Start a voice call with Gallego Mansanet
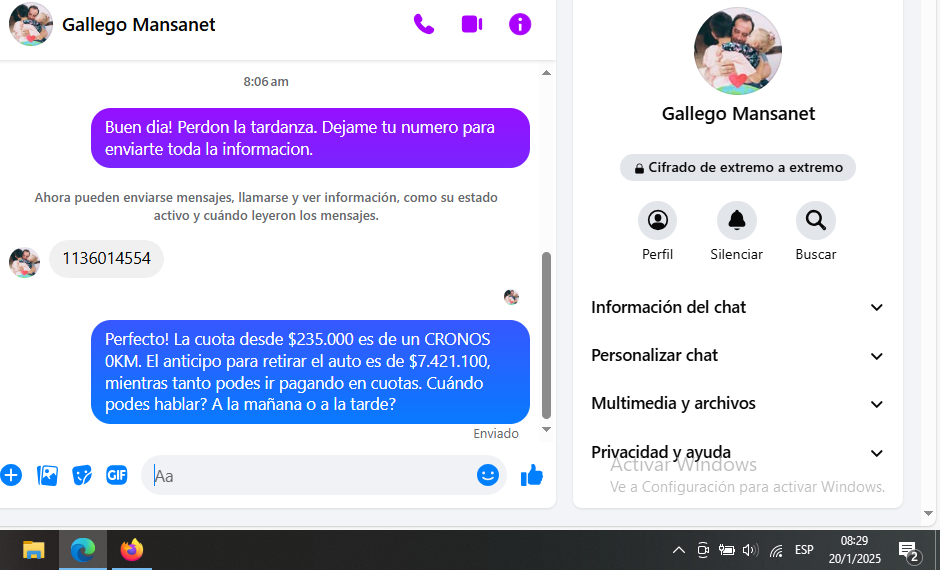The width and height of the screenshot is (940, 570). tap(424, 24)
